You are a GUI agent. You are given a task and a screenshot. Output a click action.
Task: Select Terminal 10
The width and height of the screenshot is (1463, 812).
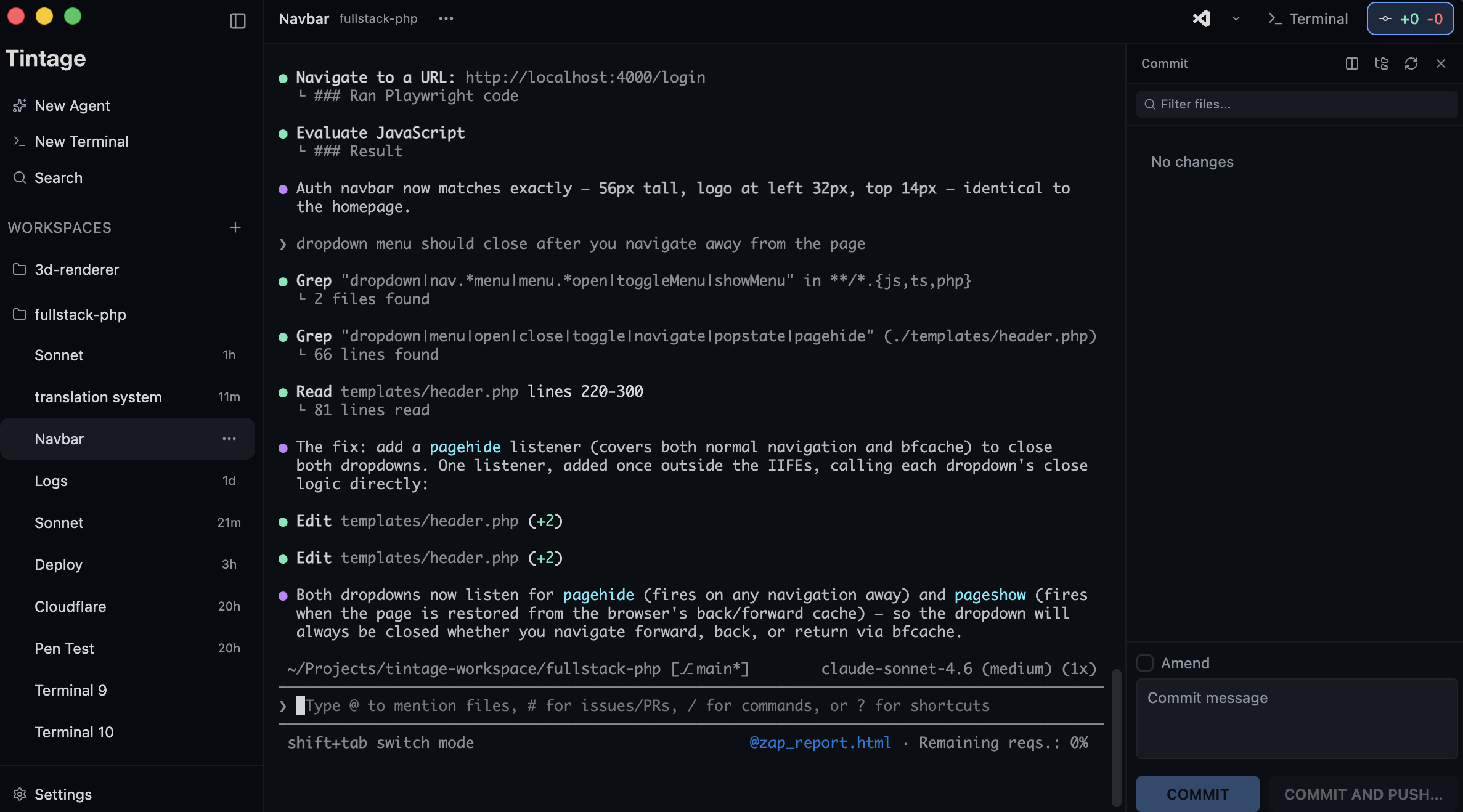[x=128, y=732]
